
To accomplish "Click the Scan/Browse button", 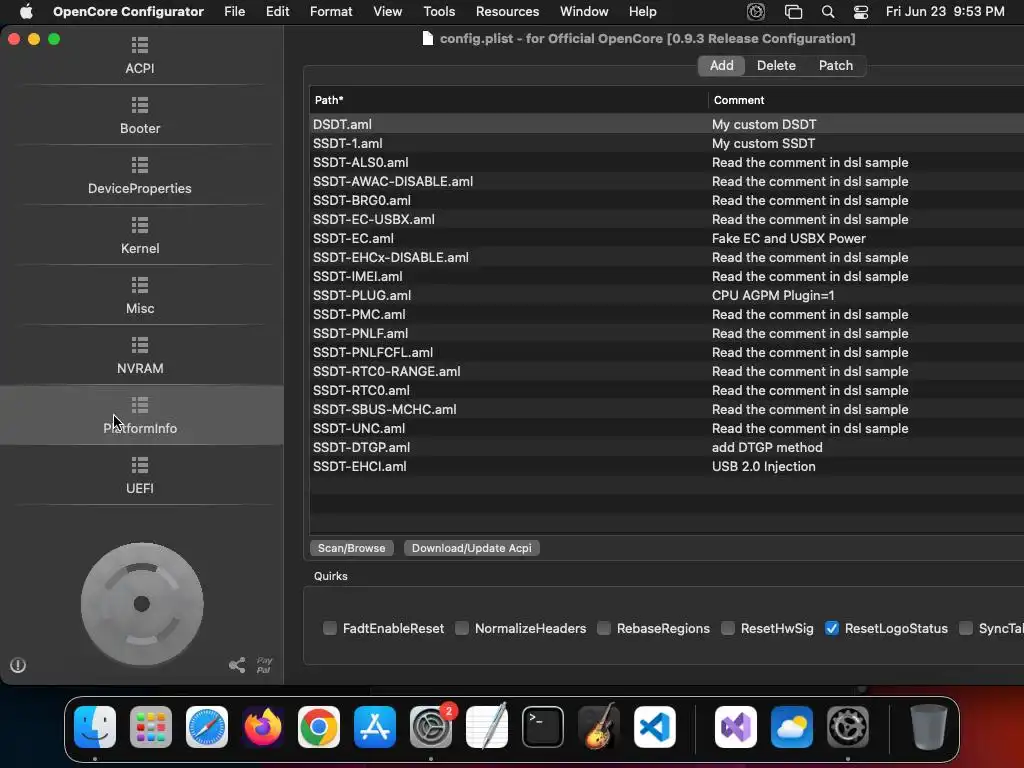I will pyautogui.click(x=351, y=548).
